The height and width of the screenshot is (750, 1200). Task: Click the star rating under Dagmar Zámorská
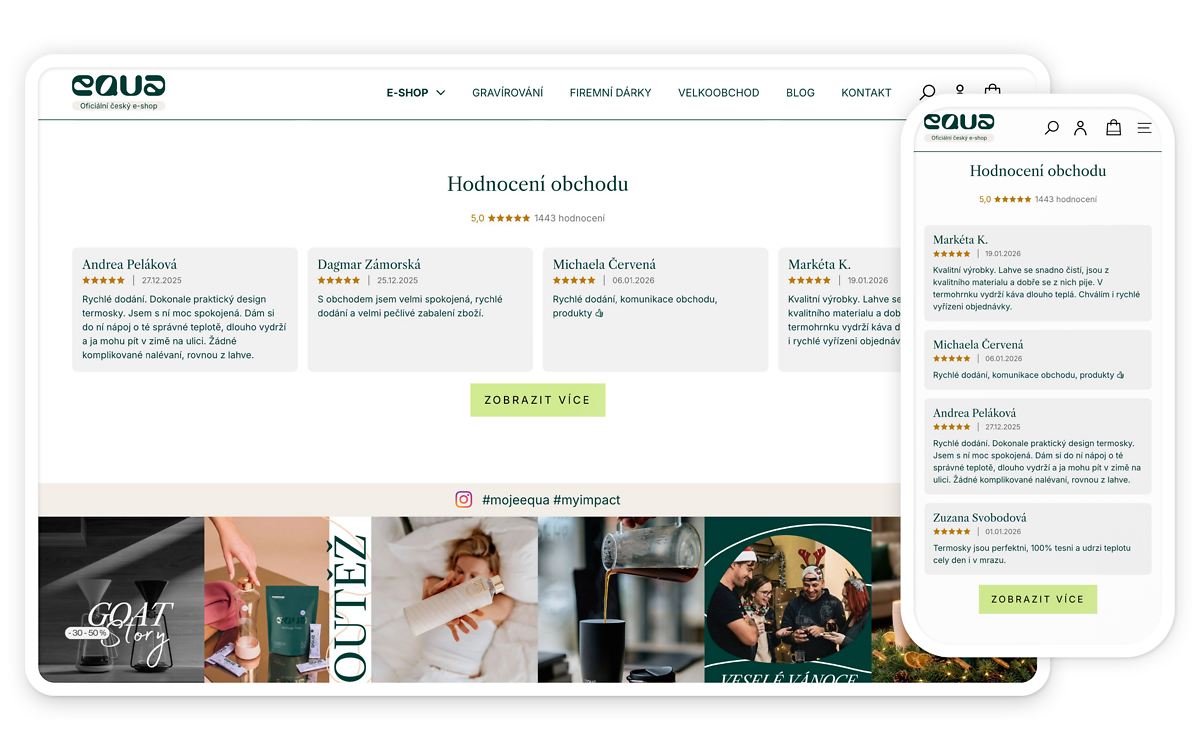point(339,281)
